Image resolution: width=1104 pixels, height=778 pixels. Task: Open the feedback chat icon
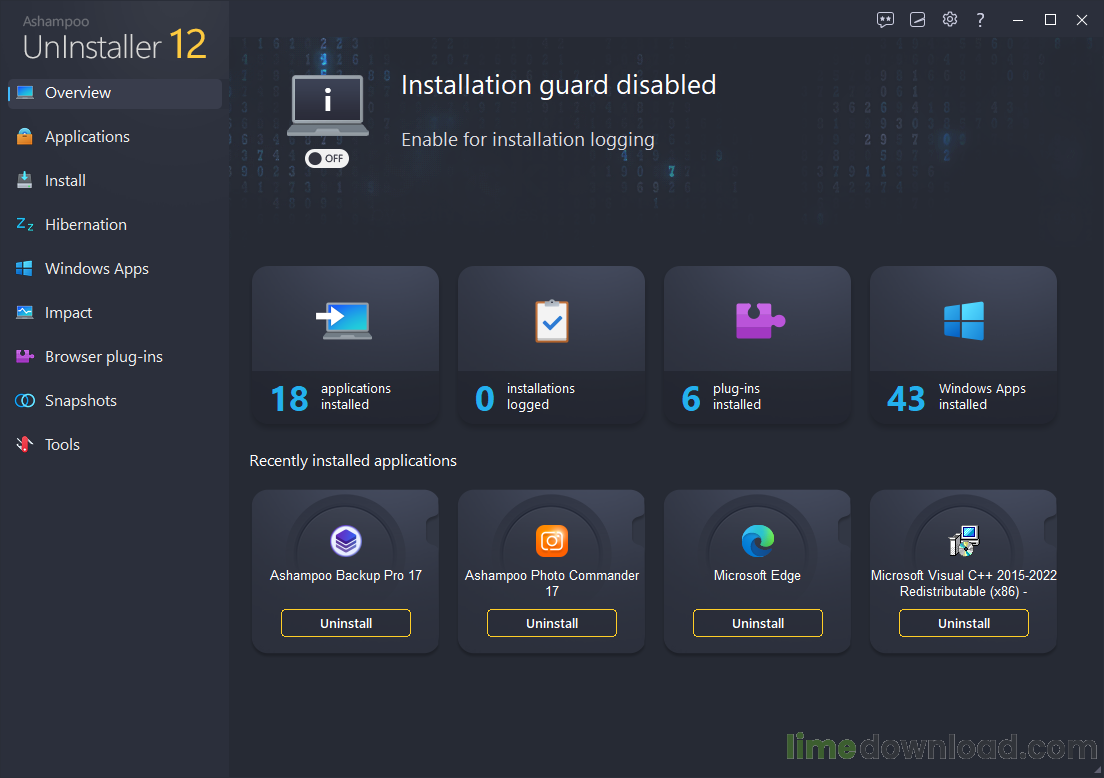coord(885,19)
